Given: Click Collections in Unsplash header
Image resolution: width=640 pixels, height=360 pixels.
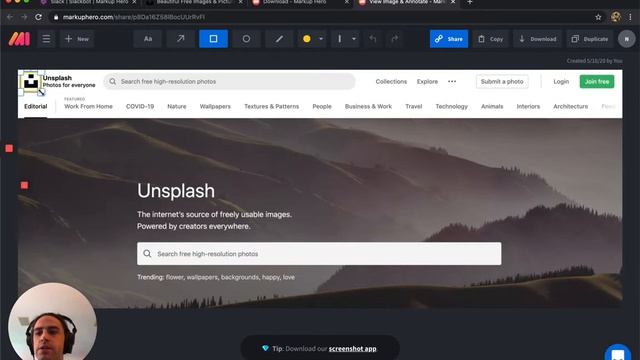Looking at the screenshot, I should coord(391,82).
